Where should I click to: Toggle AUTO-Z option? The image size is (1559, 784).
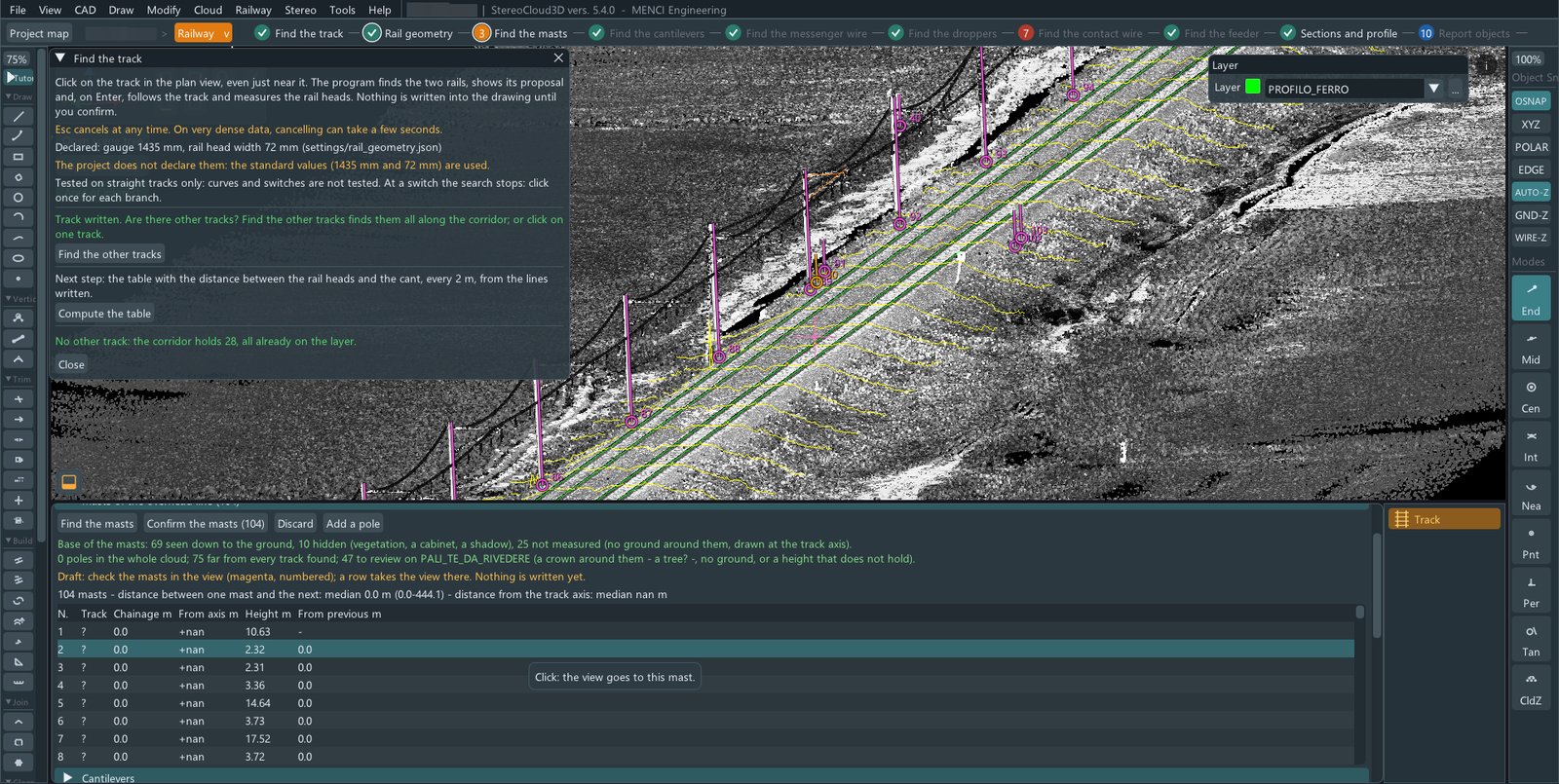coord(1531,193)
